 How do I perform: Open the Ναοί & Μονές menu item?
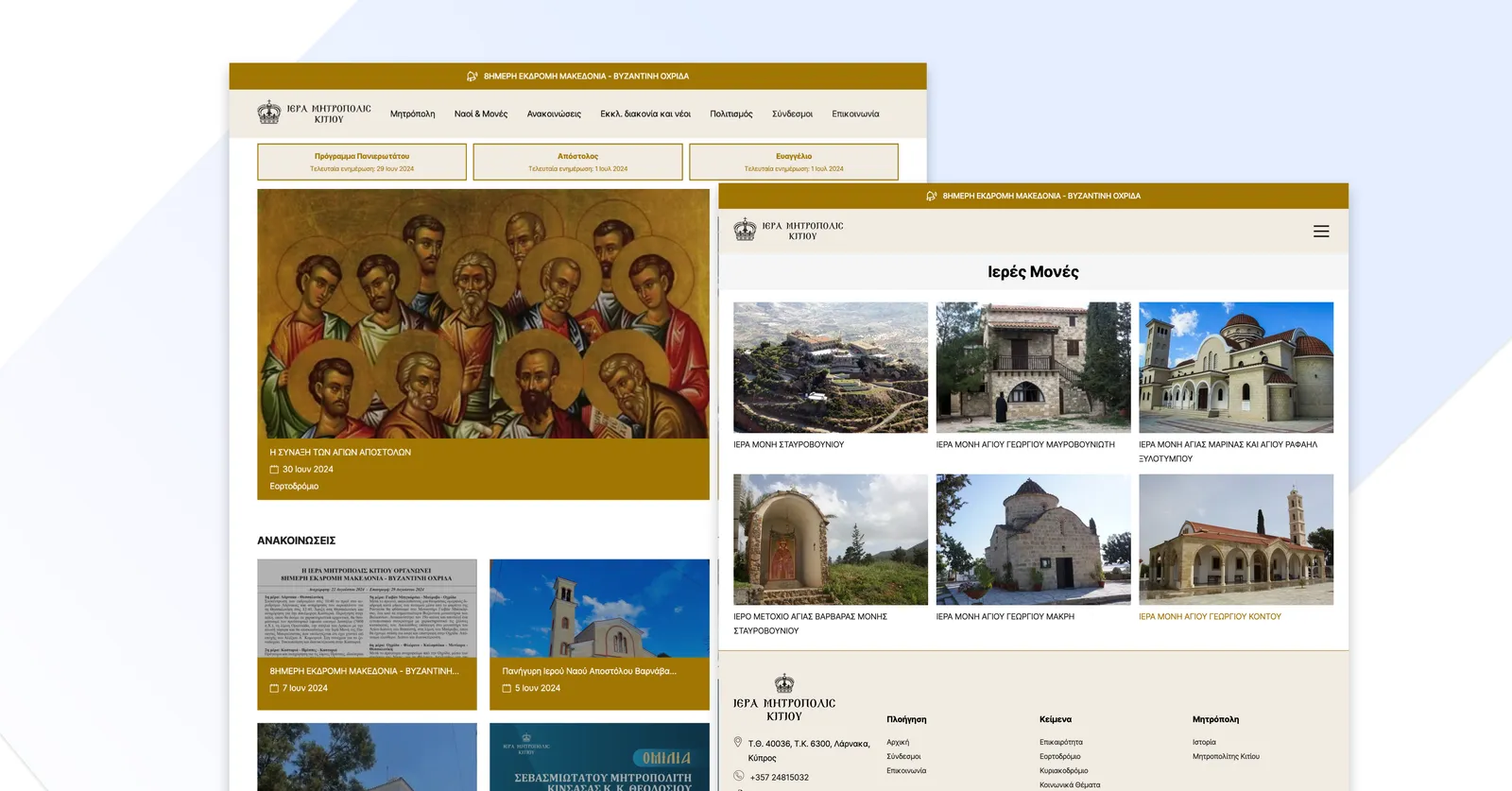(481, 114)
